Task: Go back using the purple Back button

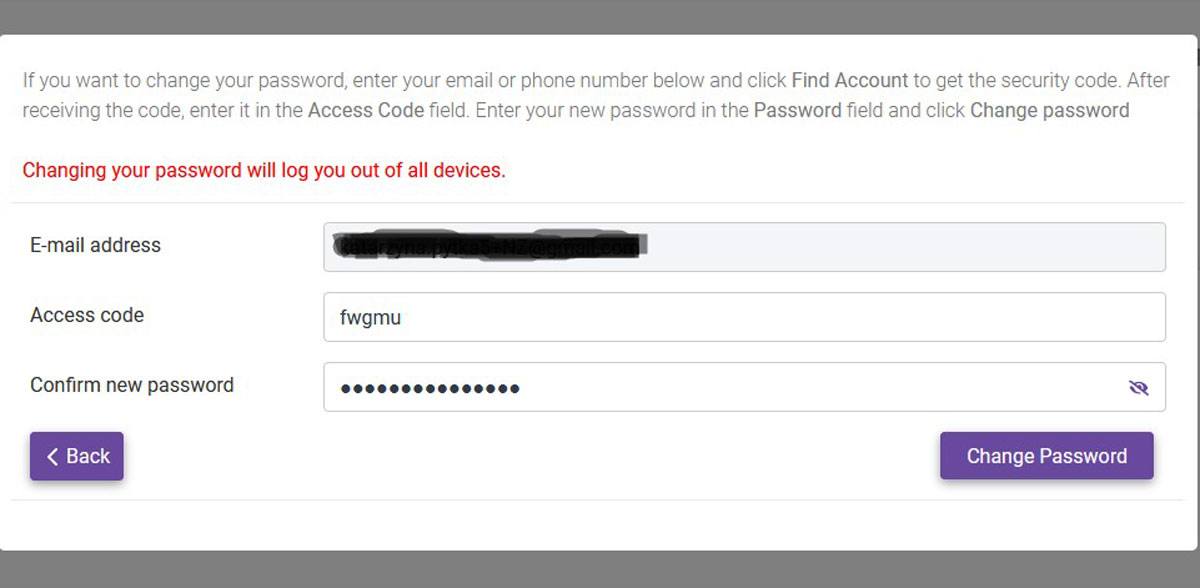Action: click(77, 456)
